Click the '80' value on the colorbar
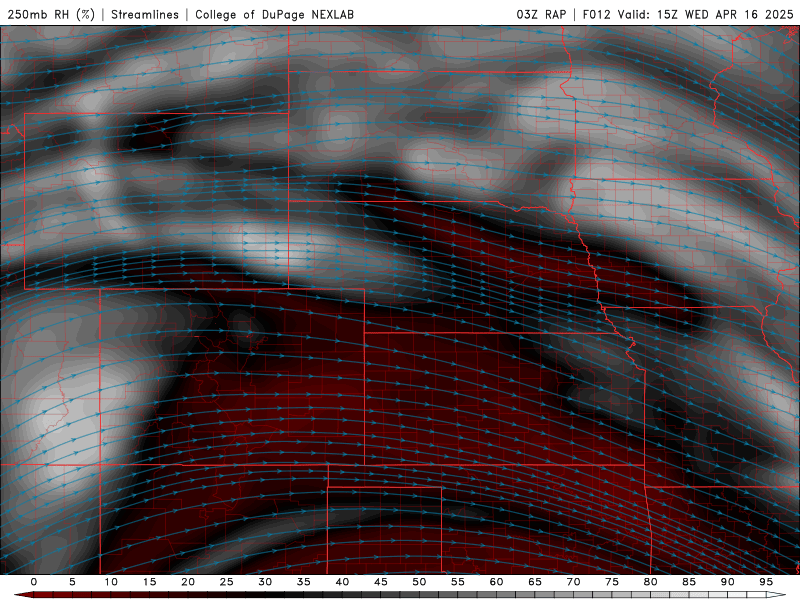800x600 pixels. click(651, 582)
